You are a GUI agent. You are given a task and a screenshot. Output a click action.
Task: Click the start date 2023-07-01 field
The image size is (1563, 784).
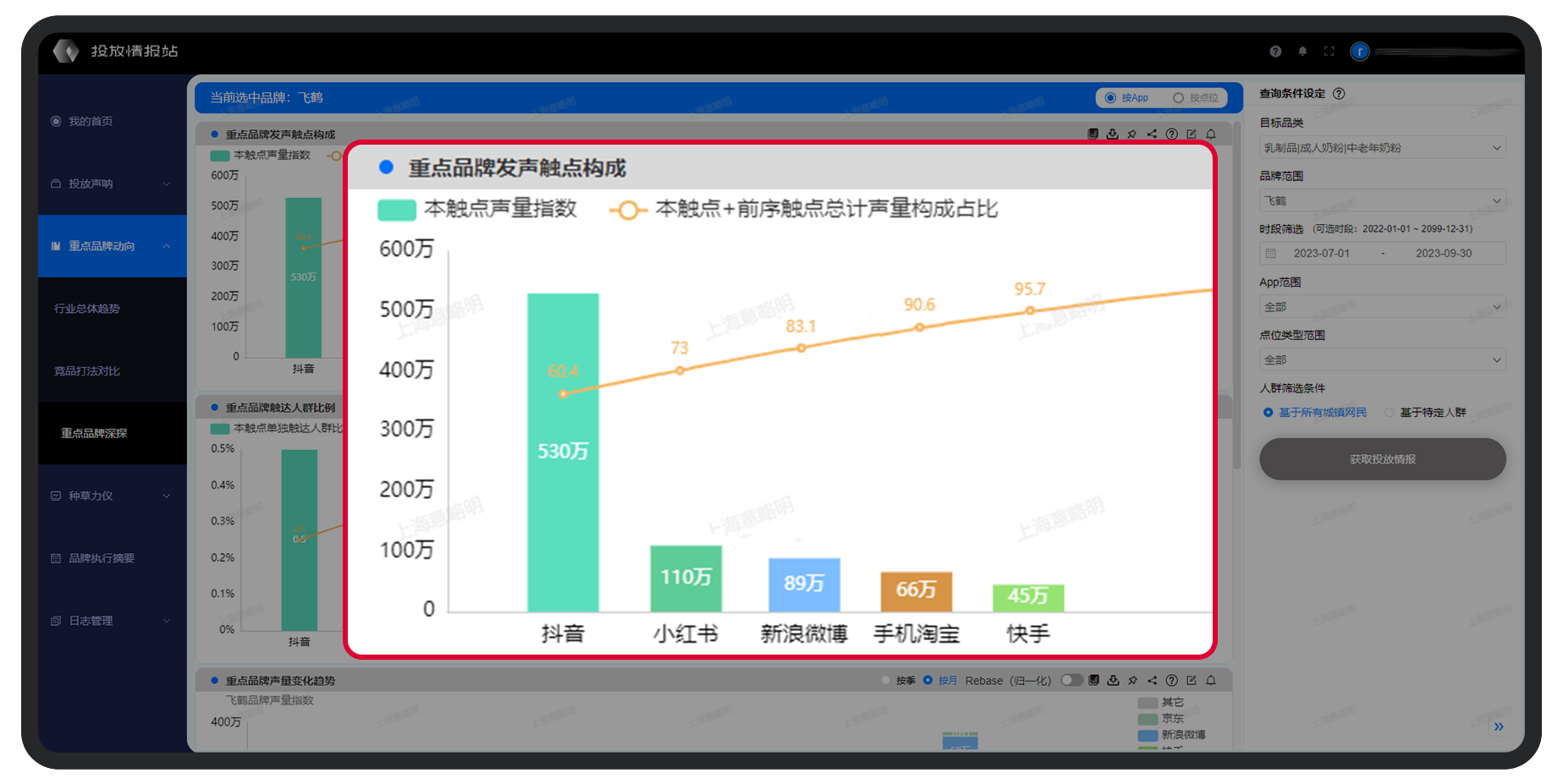1322,253
